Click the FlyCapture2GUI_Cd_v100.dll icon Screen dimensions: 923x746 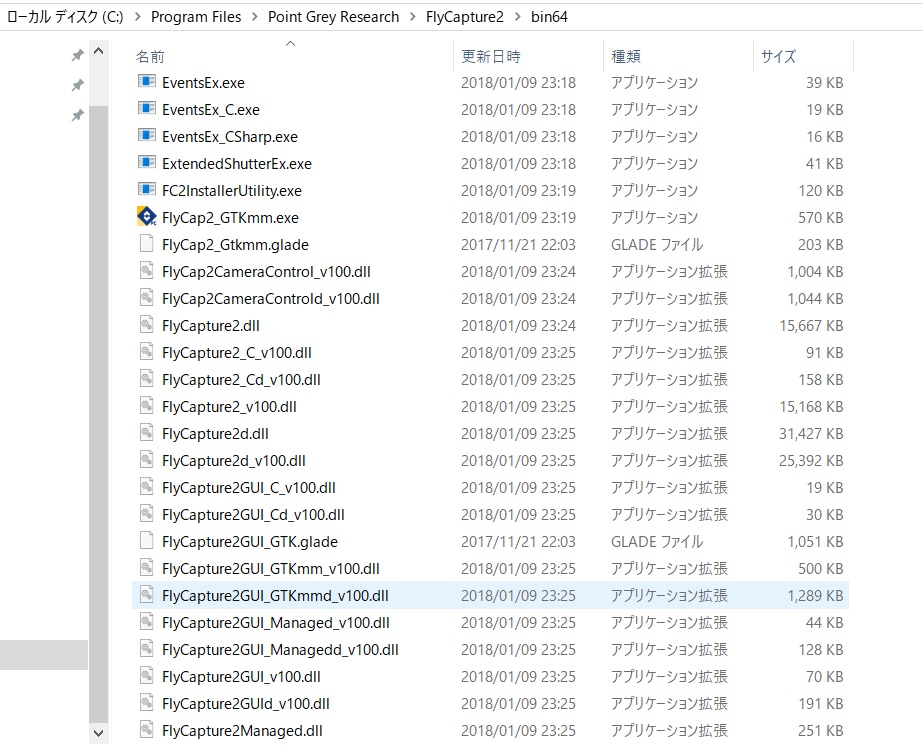[147, 514]
